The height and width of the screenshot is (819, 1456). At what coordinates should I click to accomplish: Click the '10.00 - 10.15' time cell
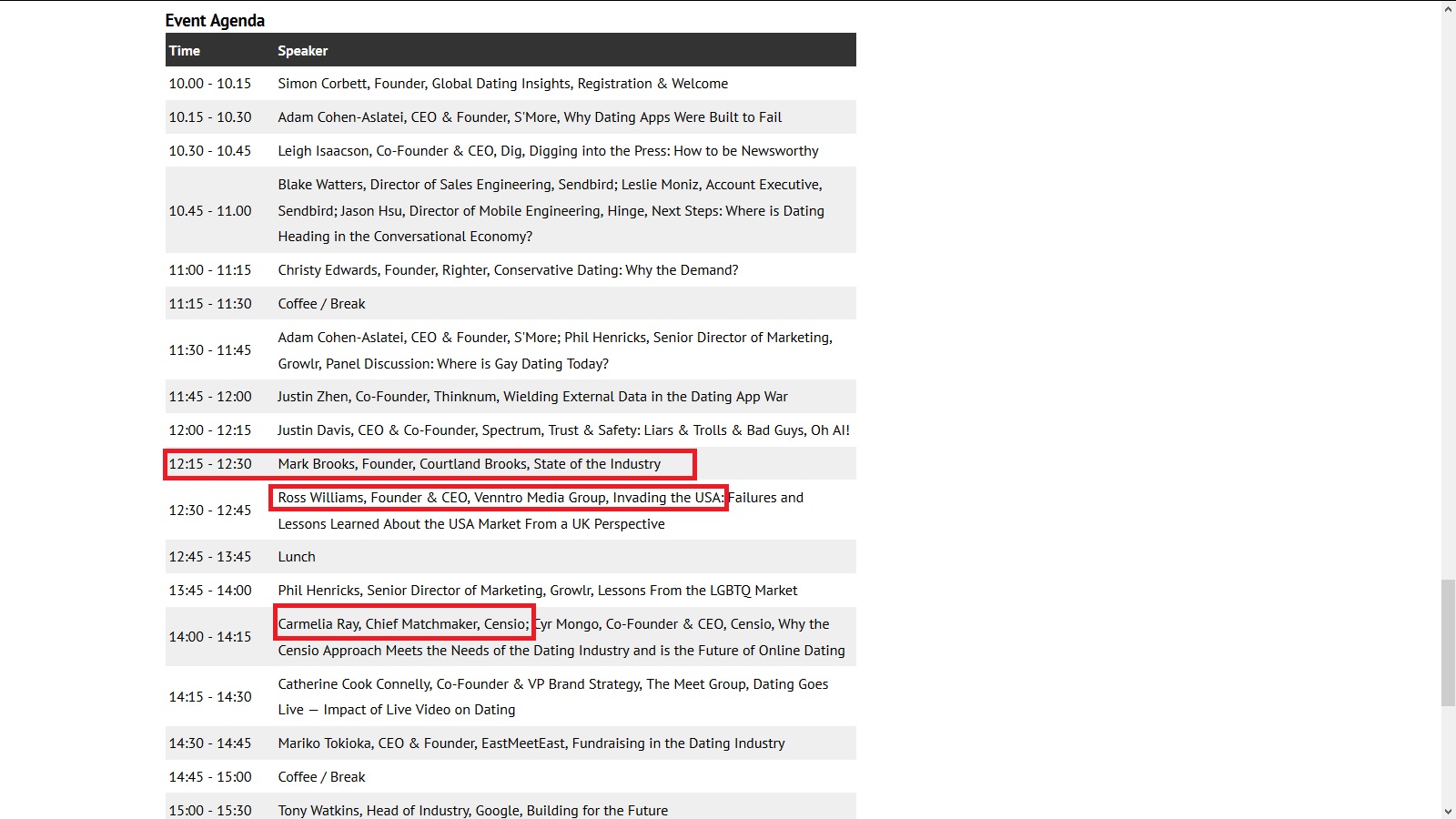(210, 84)
